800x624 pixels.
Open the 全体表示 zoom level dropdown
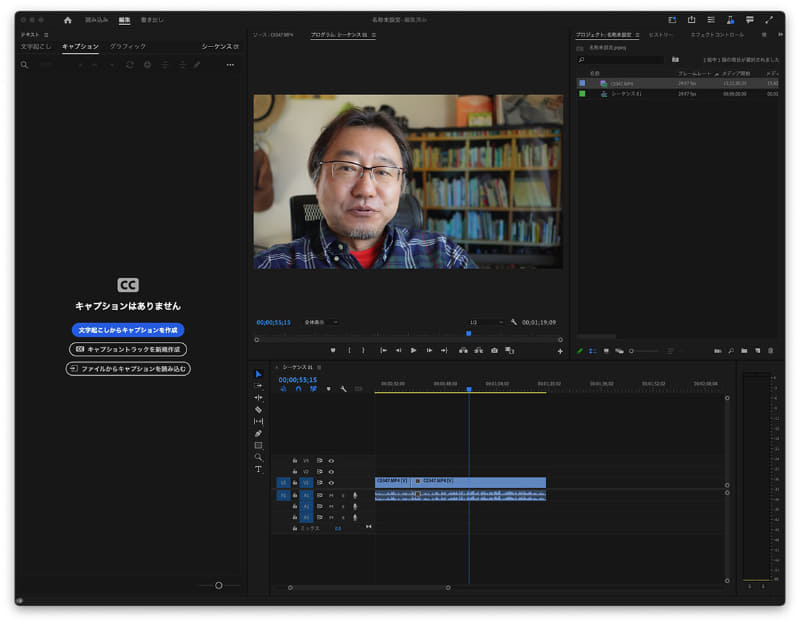pos(320,322)
